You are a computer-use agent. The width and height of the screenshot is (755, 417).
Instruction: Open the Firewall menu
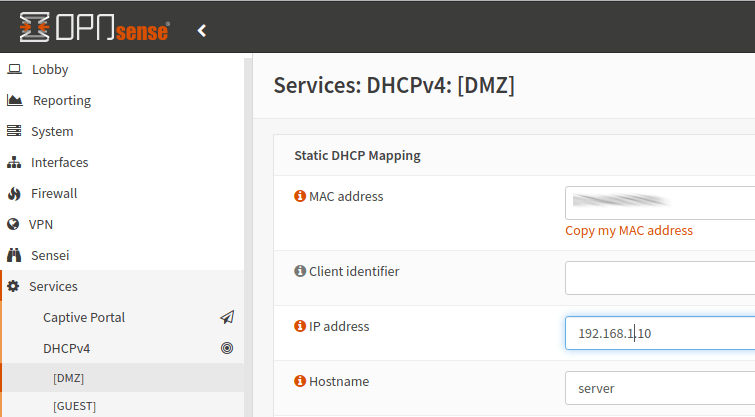tap(53, 193)
